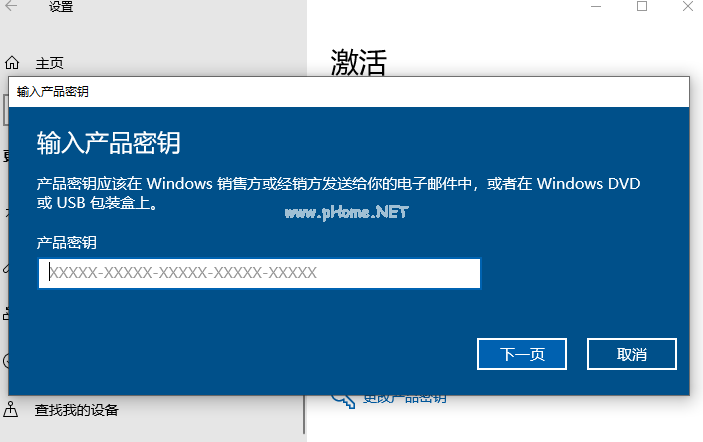Go back using the Settings back arrow
The image size is (703, 442).
coord(11,6)
